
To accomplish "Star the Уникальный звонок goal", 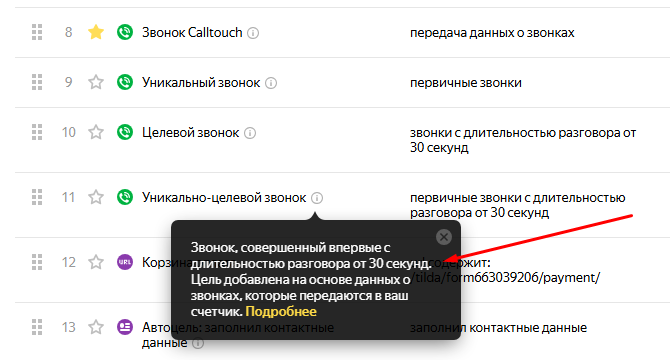I will 96,82.
